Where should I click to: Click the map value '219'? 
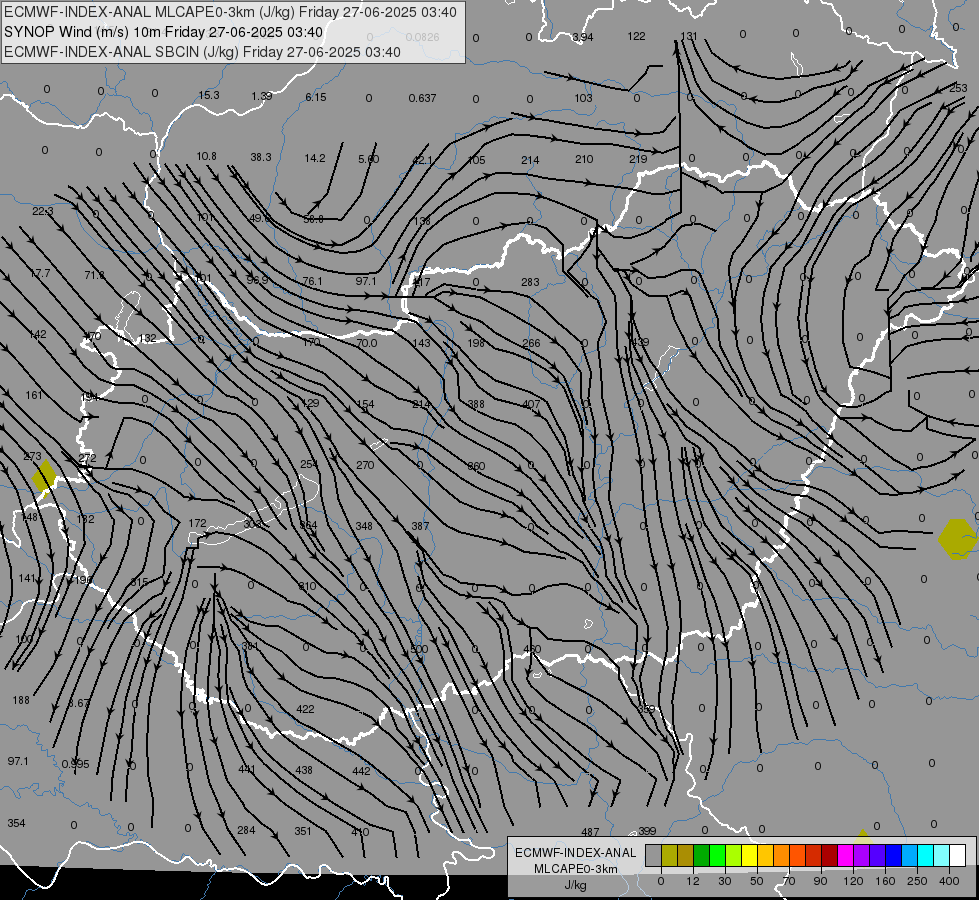pos(638,159)
